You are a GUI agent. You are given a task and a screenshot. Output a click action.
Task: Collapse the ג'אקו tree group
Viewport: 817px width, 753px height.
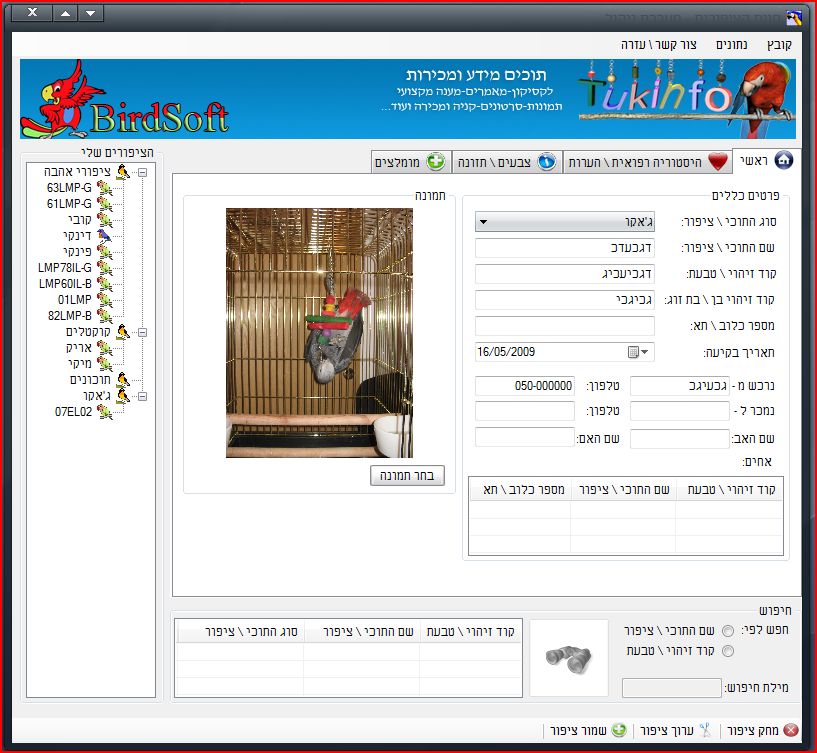click(142, 396)
